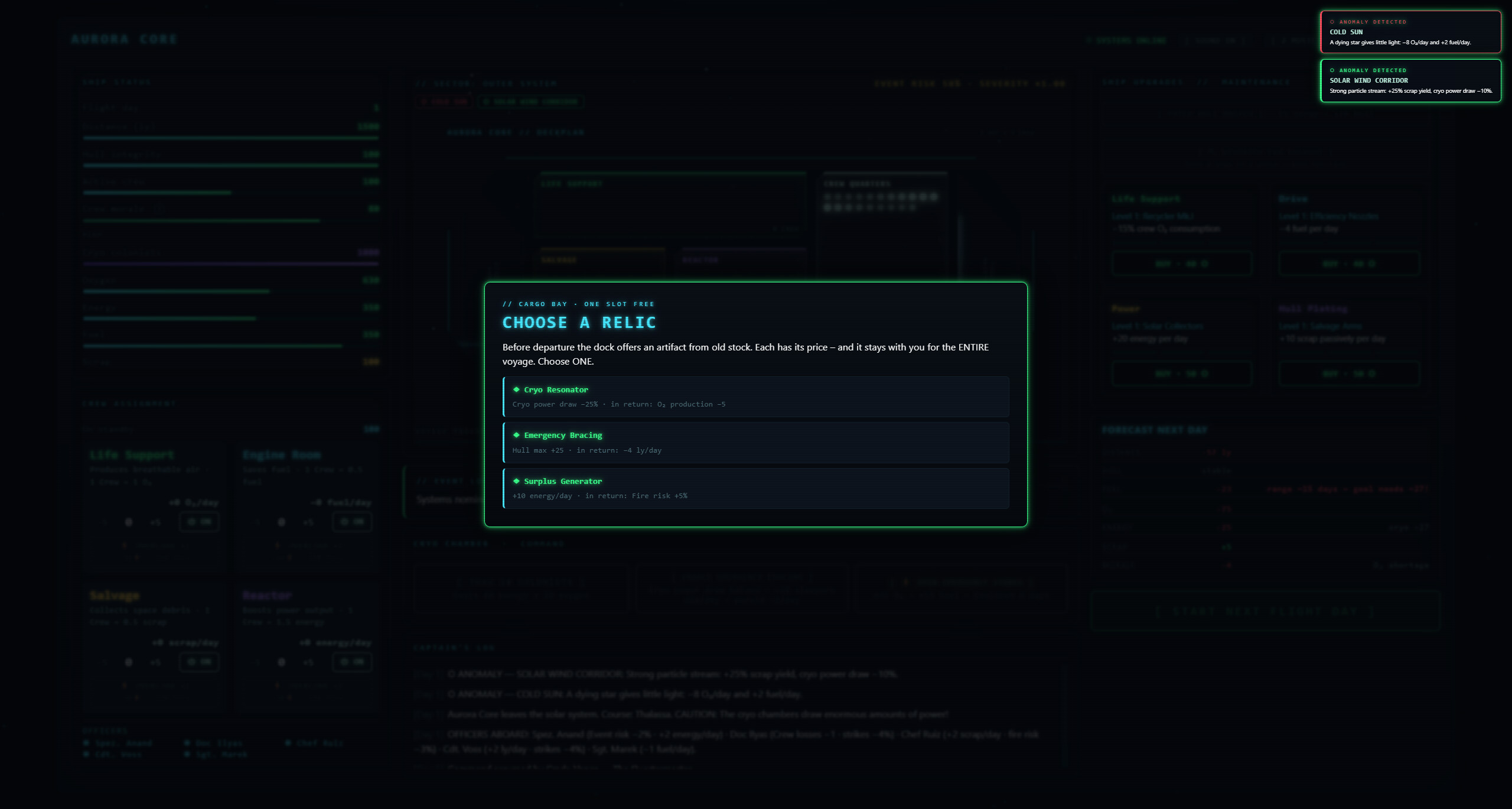
Task: Click the Drive upgrade Buy button behind dialog
Action: 1349,264
